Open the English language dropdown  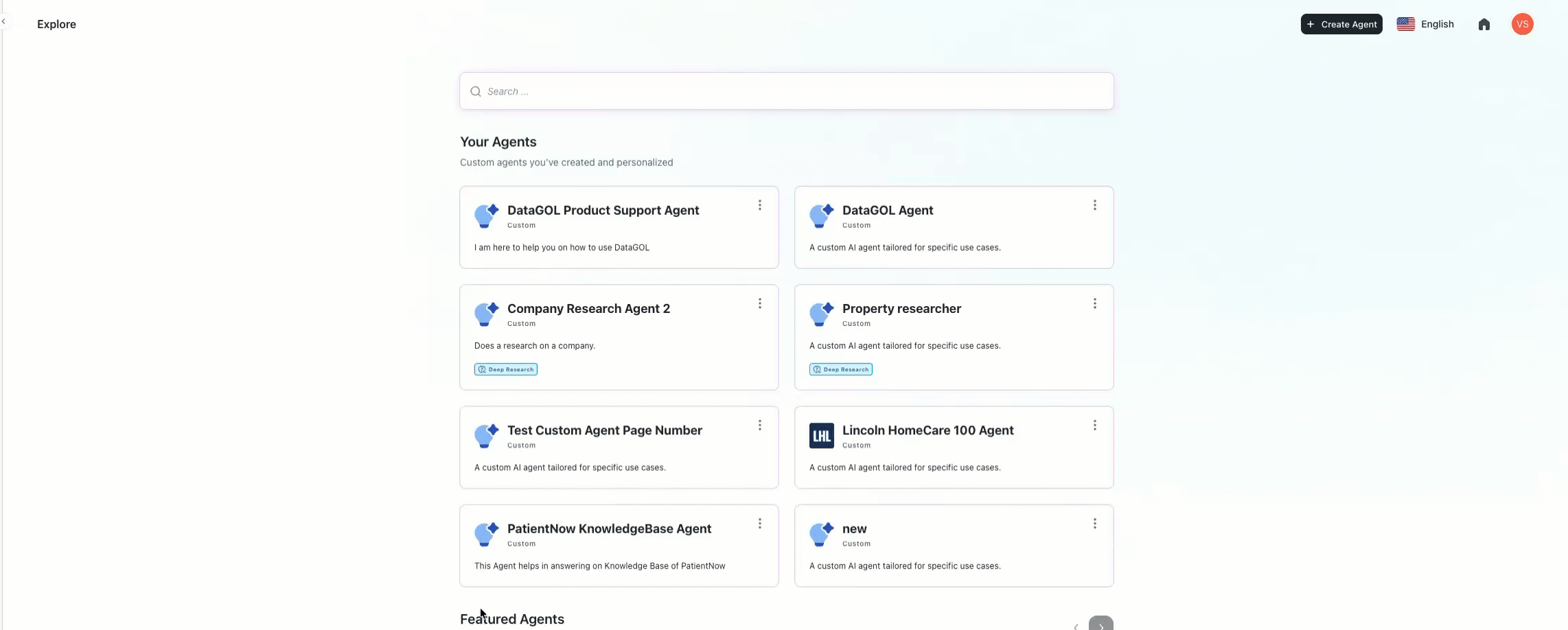[x=1425, y=25]
